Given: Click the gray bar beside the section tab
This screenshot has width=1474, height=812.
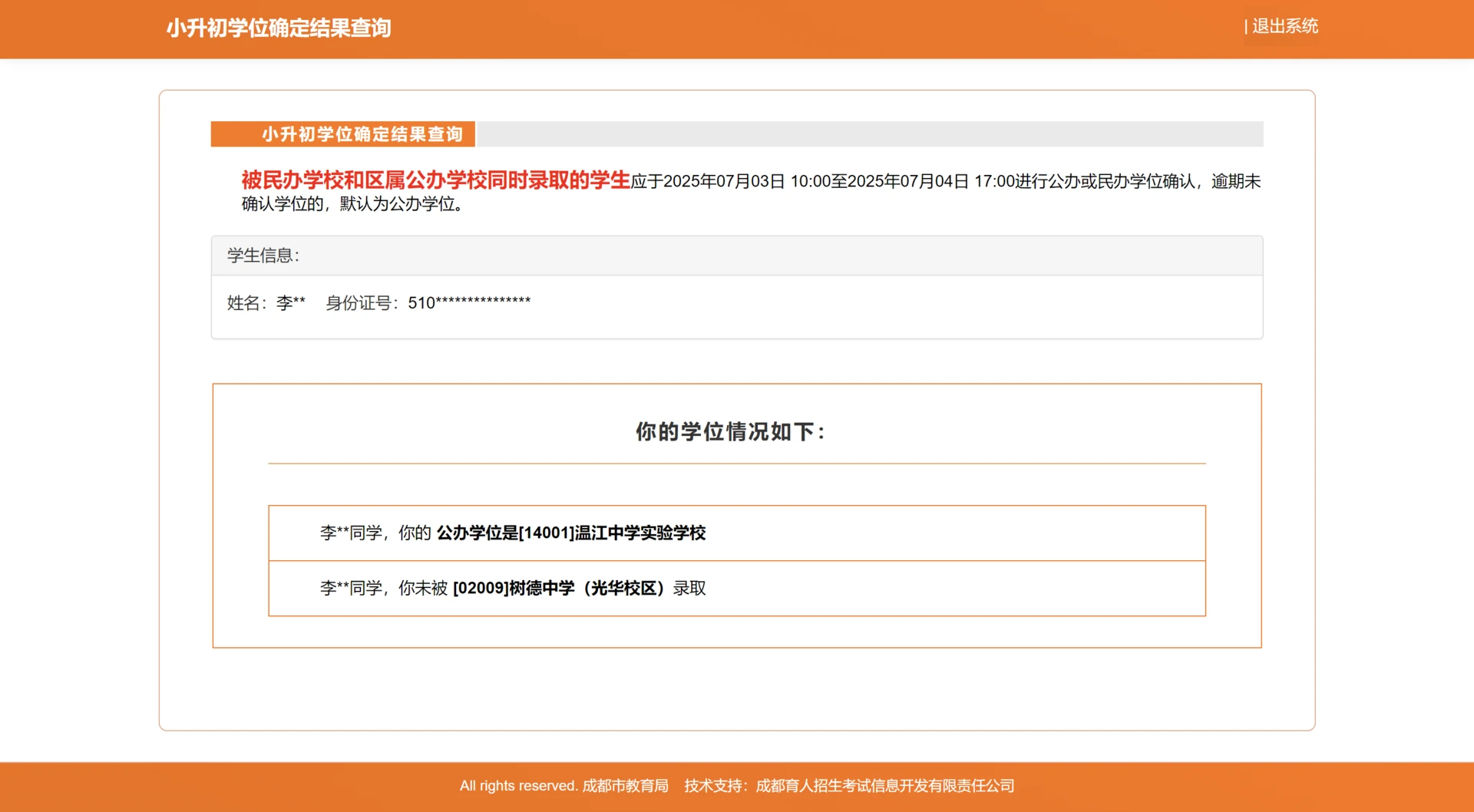Looking at the screenshot, I should pyautogui.click(x=869, y=134).
